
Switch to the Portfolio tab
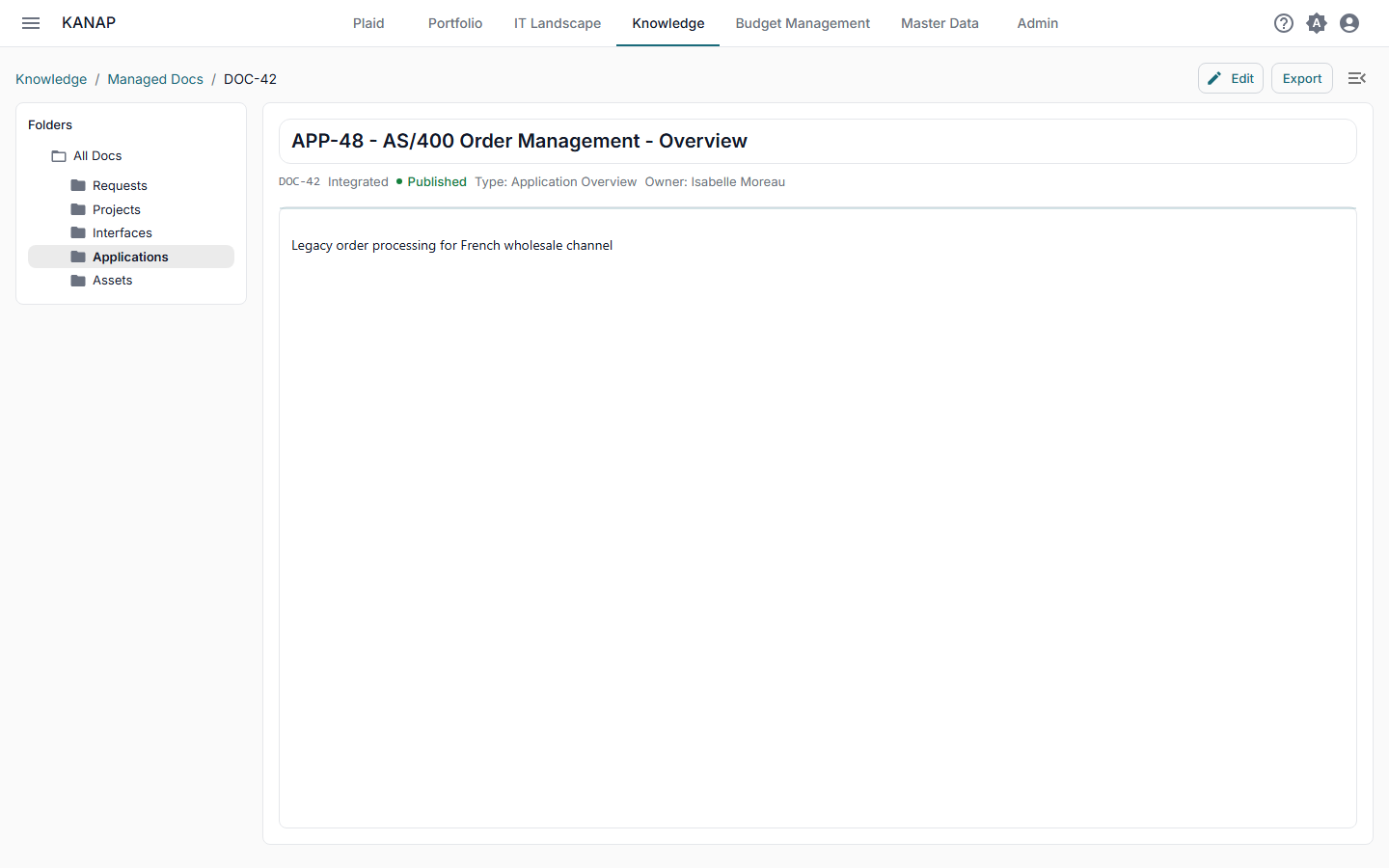[x=455, y=23]
